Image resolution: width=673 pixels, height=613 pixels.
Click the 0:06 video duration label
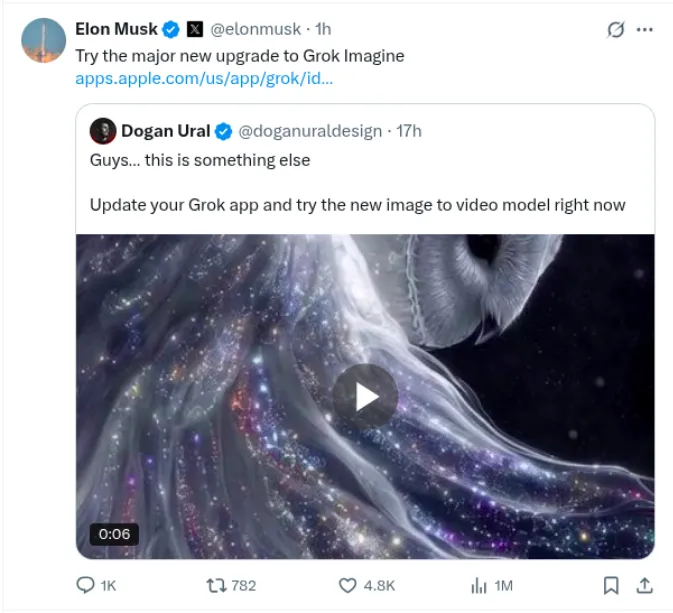pyautogui.click(x=115, y=534)
